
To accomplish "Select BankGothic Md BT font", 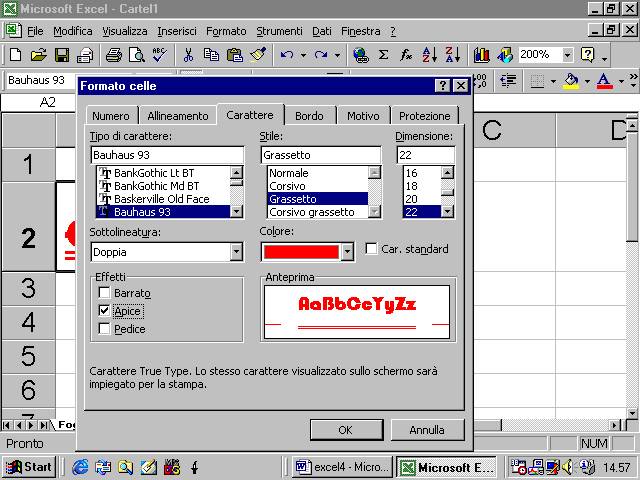I will [163, 186].
